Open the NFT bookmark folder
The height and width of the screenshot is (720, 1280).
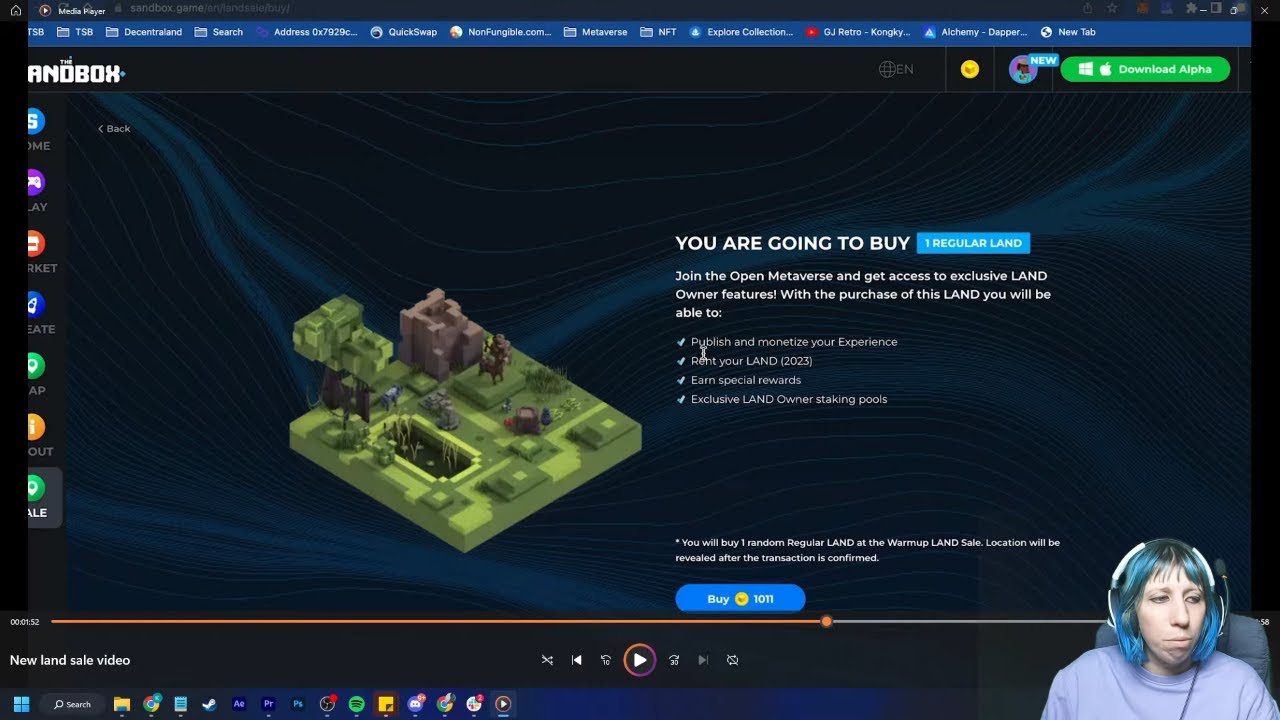(x=658, y=32)
